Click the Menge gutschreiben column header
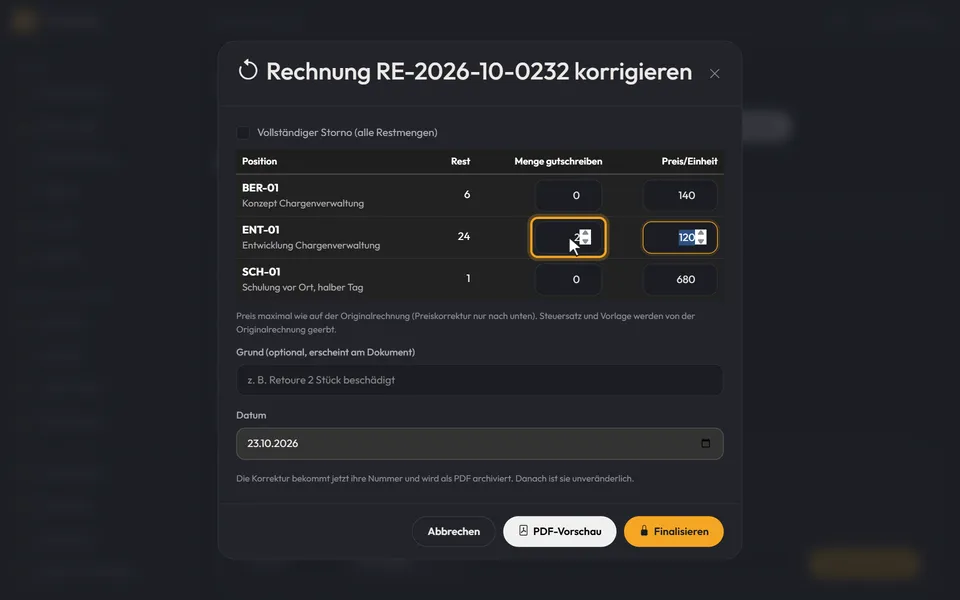 (558, 162)
